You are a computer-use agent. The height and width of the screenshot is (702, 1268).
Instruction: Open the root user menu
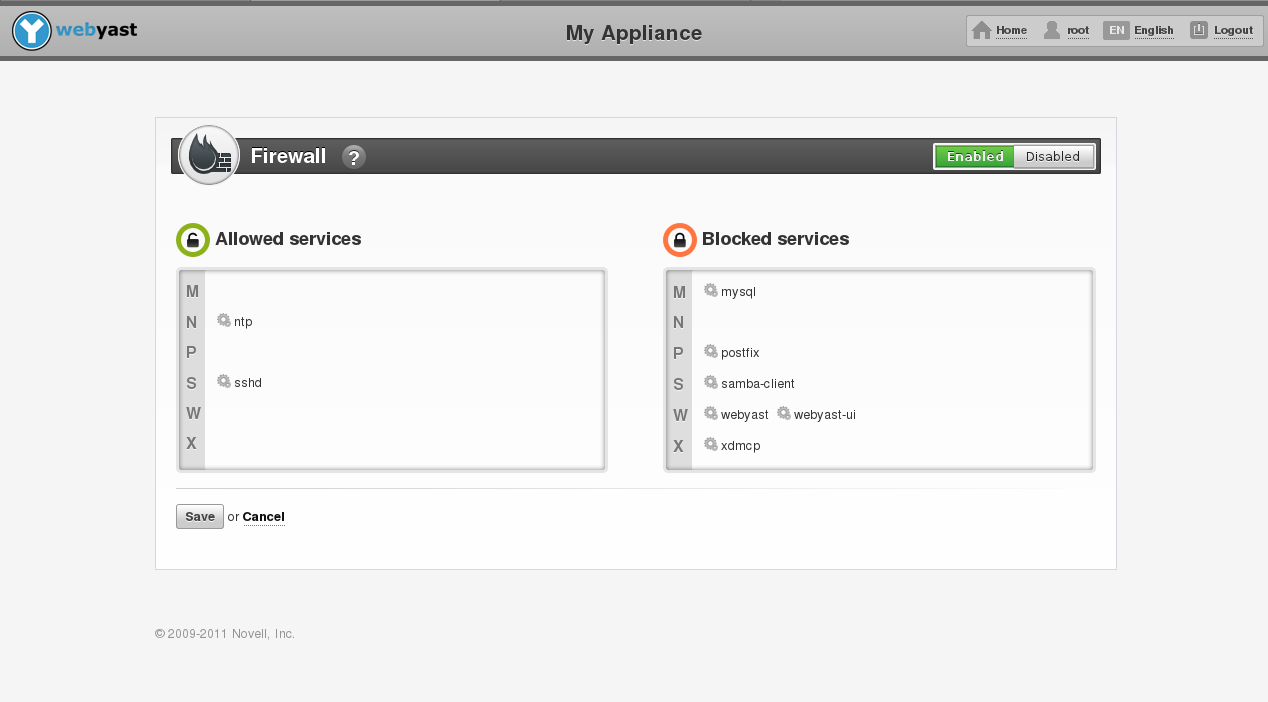pos(1066,30)
